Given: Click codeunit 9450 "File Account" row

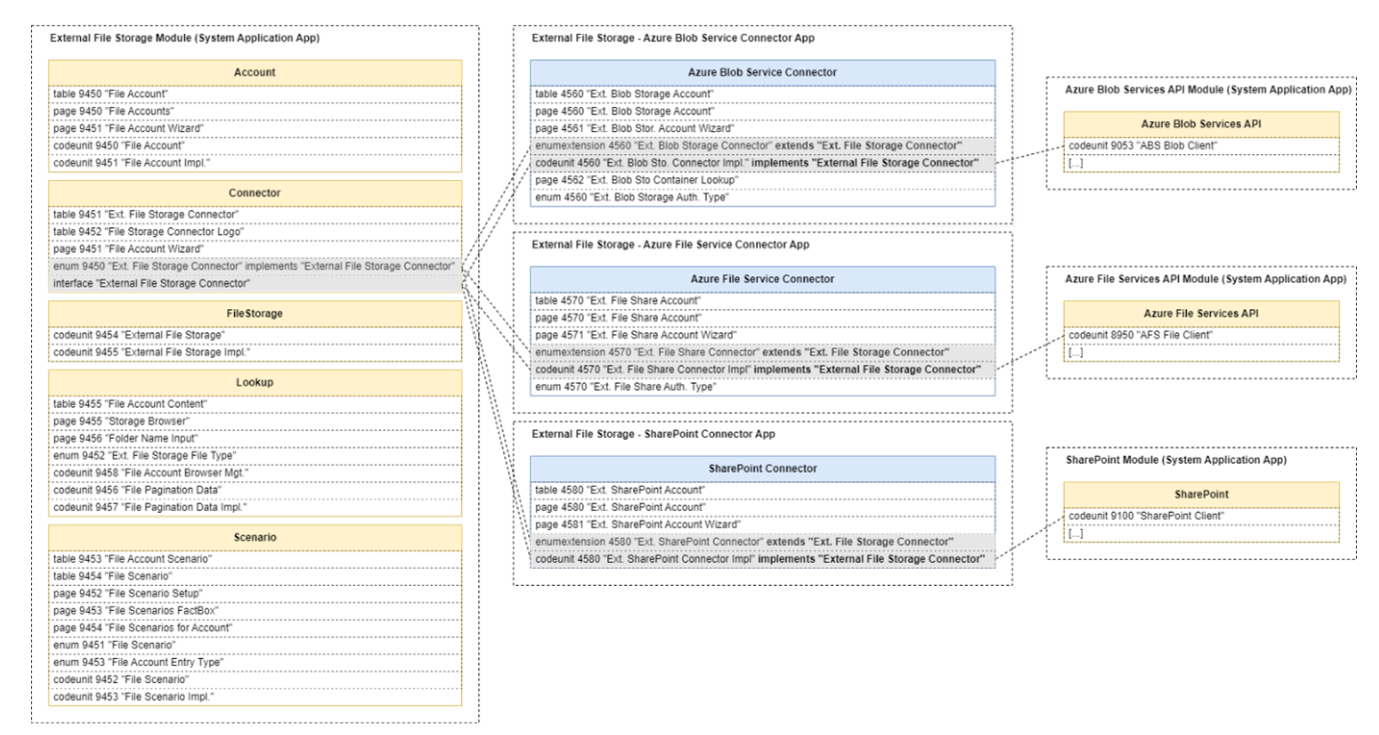Looking at the screenshot, I should (256, 146).
